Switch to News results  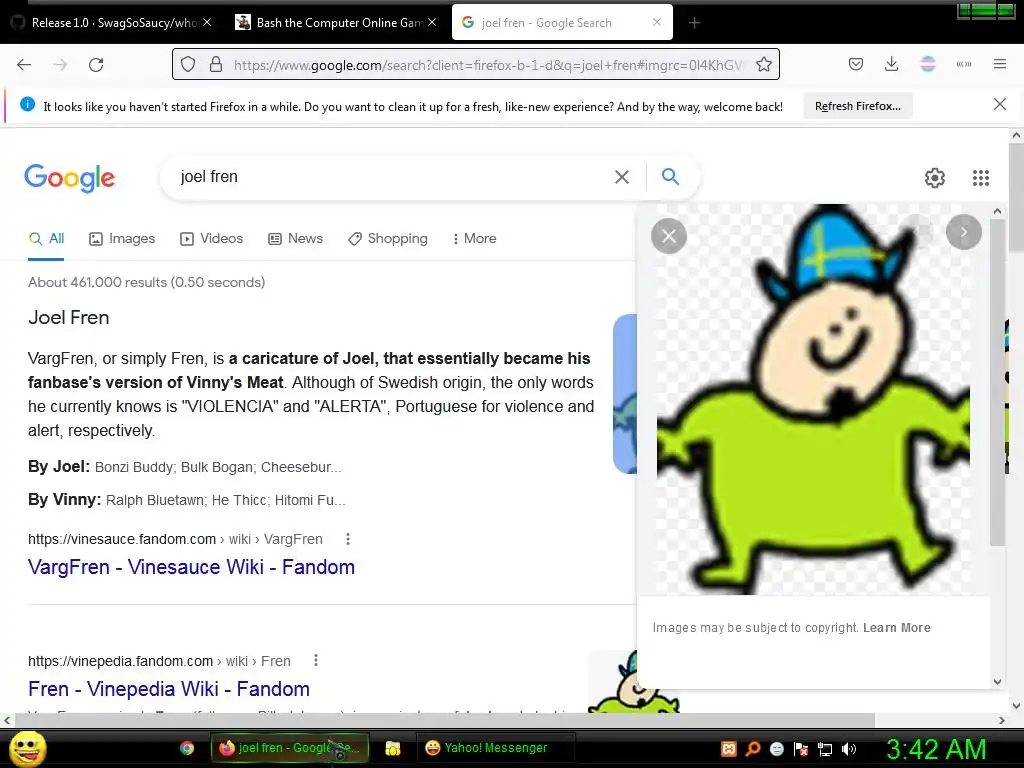tap(296, 239)
